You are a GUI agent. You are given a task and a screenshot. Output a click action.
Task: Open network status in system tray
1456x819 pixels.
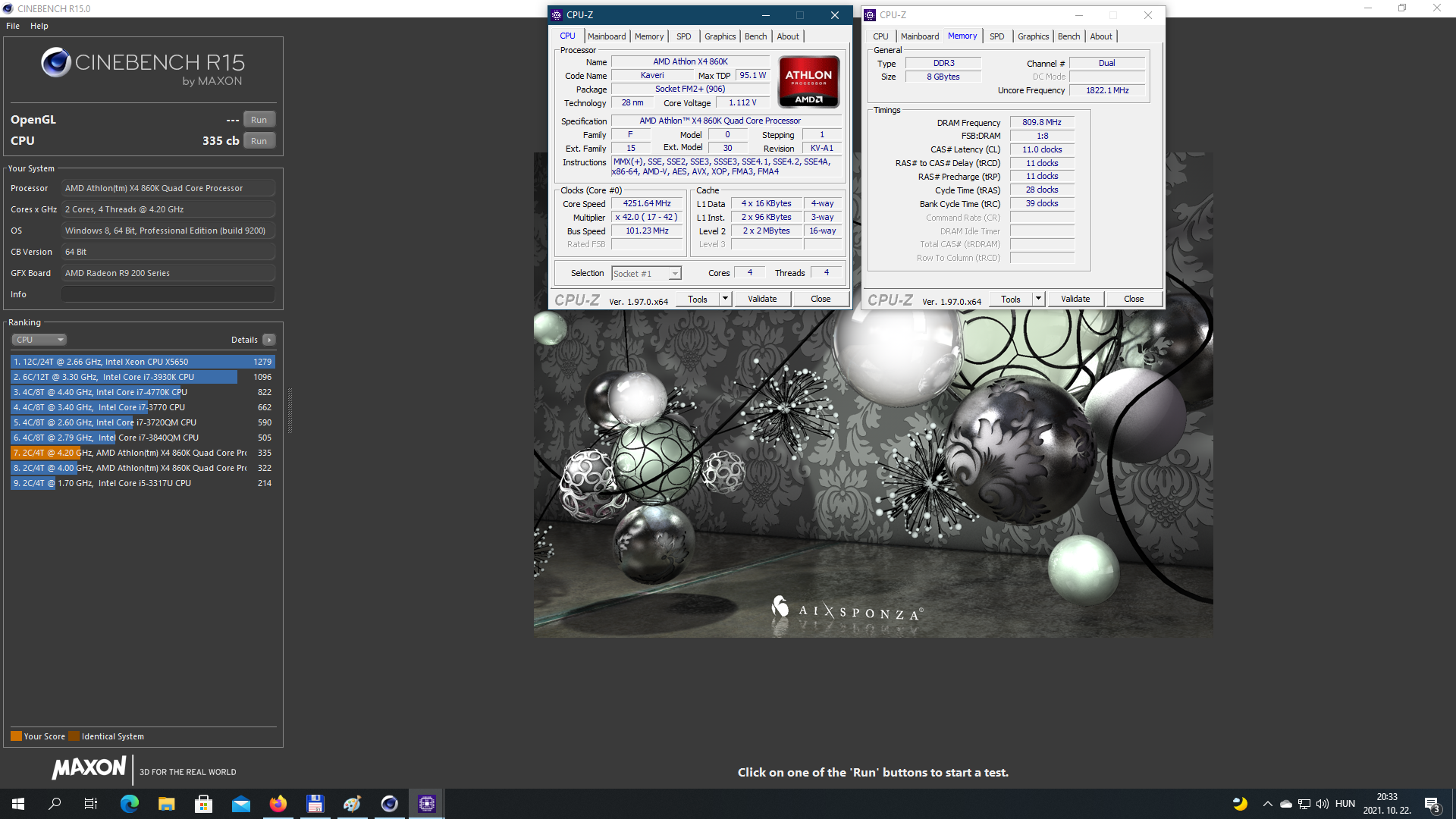coord(1304,804)
